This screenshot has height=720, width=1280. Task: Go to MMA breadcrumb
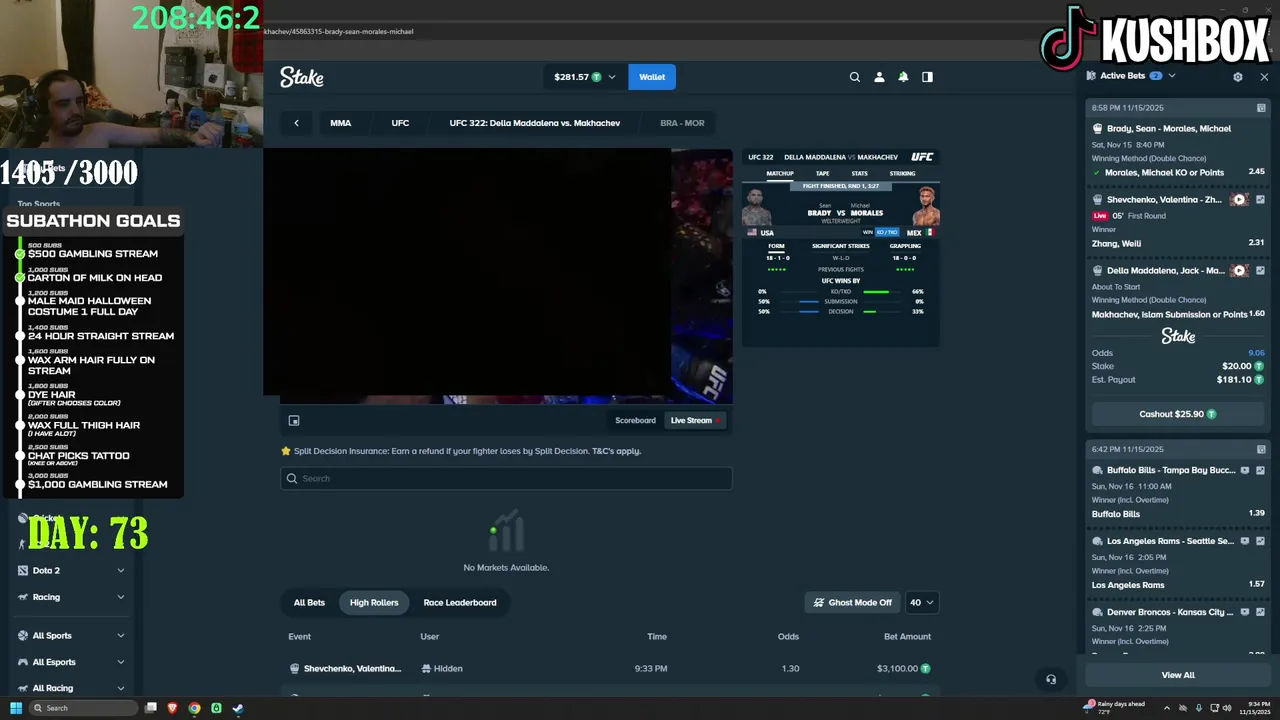[x=341, y=123]
